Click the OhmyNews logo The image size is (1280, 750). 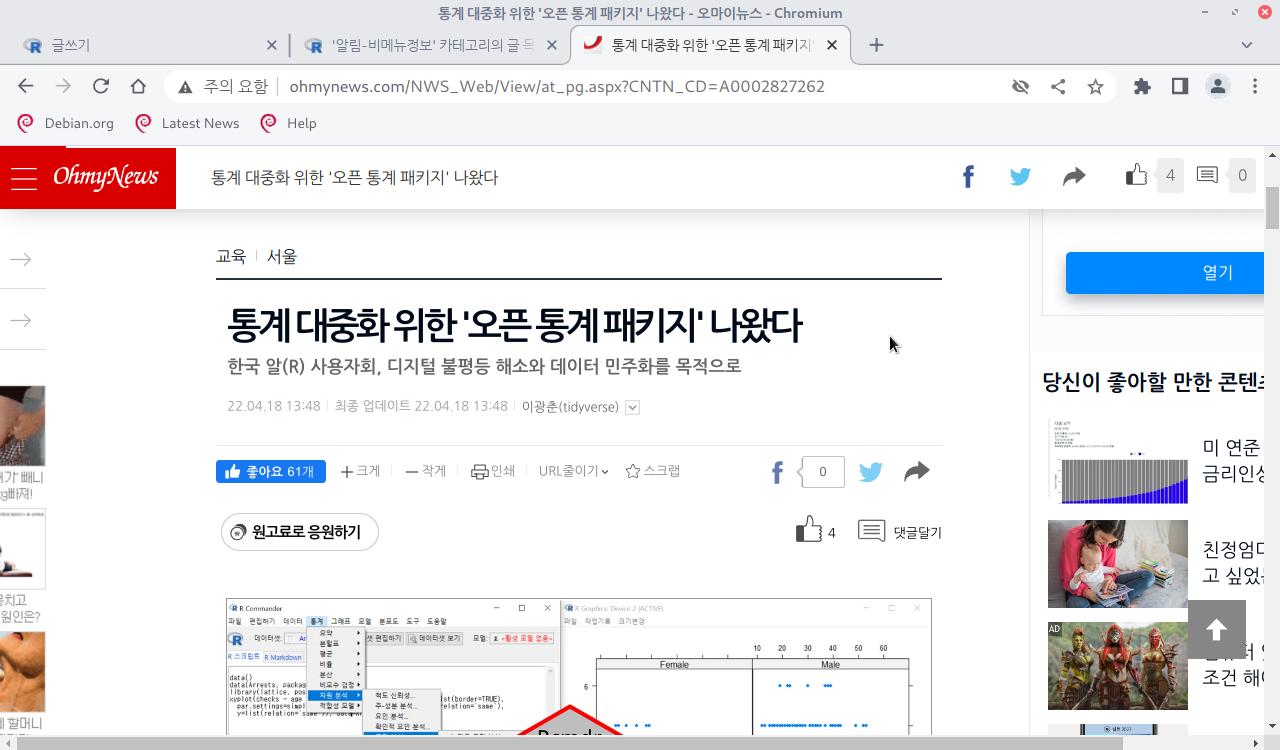106,177
